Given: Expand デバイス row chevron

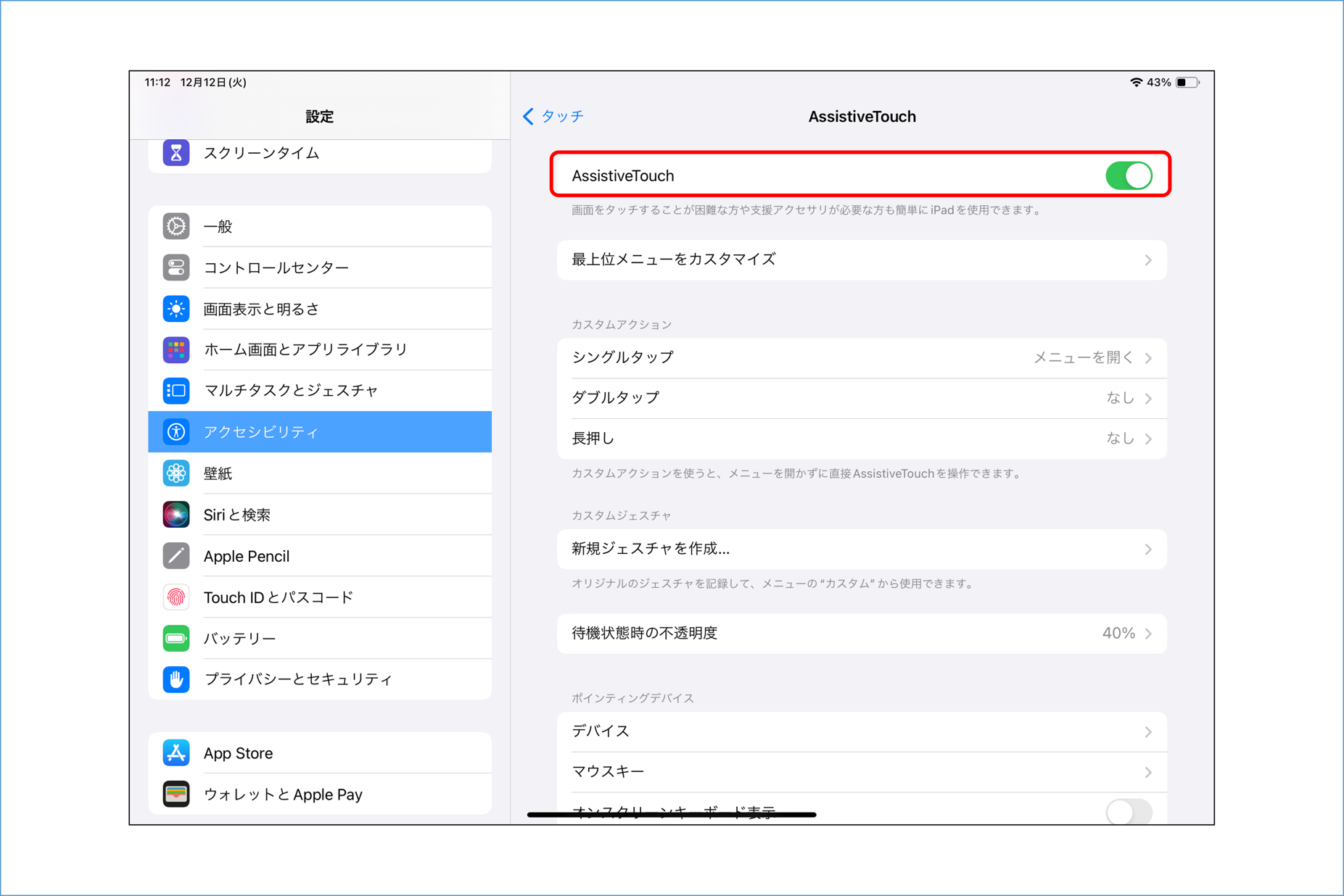Looking at the screenshot, I should click(1148, 732).
